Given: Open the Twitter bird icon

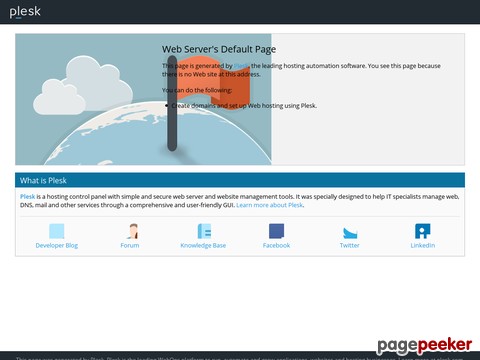Looking at the screenshot, I should [350, 233].
